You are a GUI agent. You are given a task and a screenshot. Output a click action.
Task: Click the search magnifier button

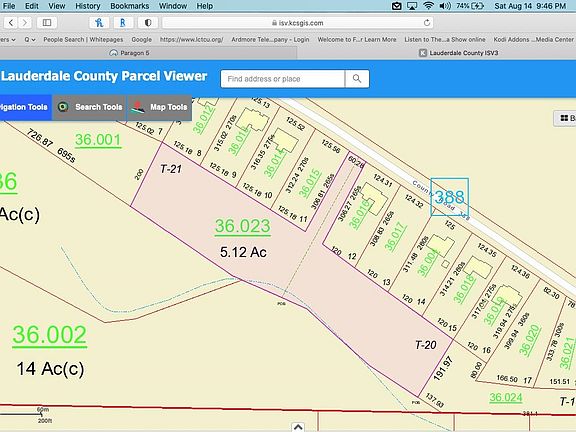point(357,79)
